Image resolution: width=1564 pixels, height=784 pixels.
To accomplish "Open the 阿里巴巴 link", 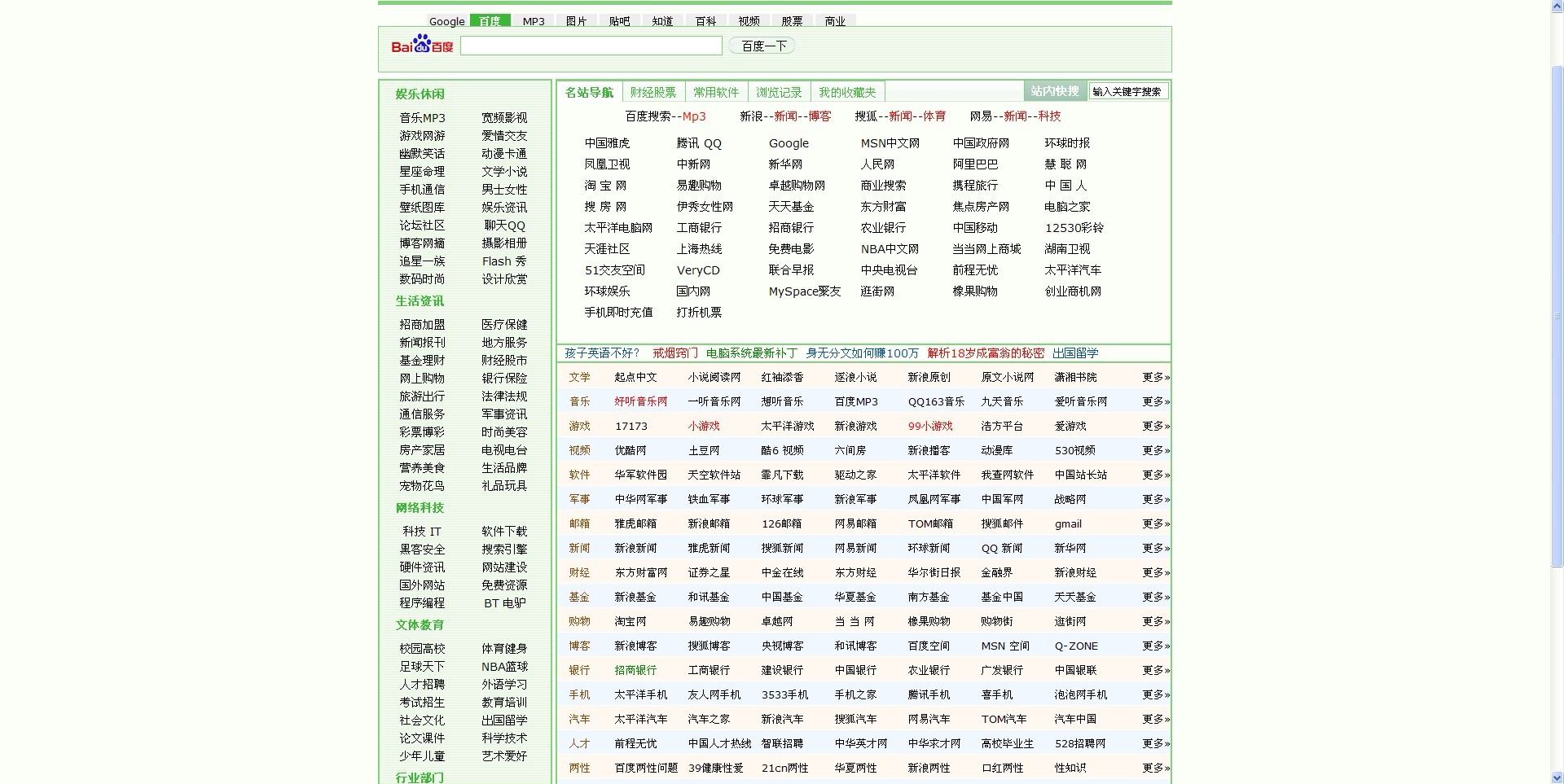I will click(x=975, y=164).
